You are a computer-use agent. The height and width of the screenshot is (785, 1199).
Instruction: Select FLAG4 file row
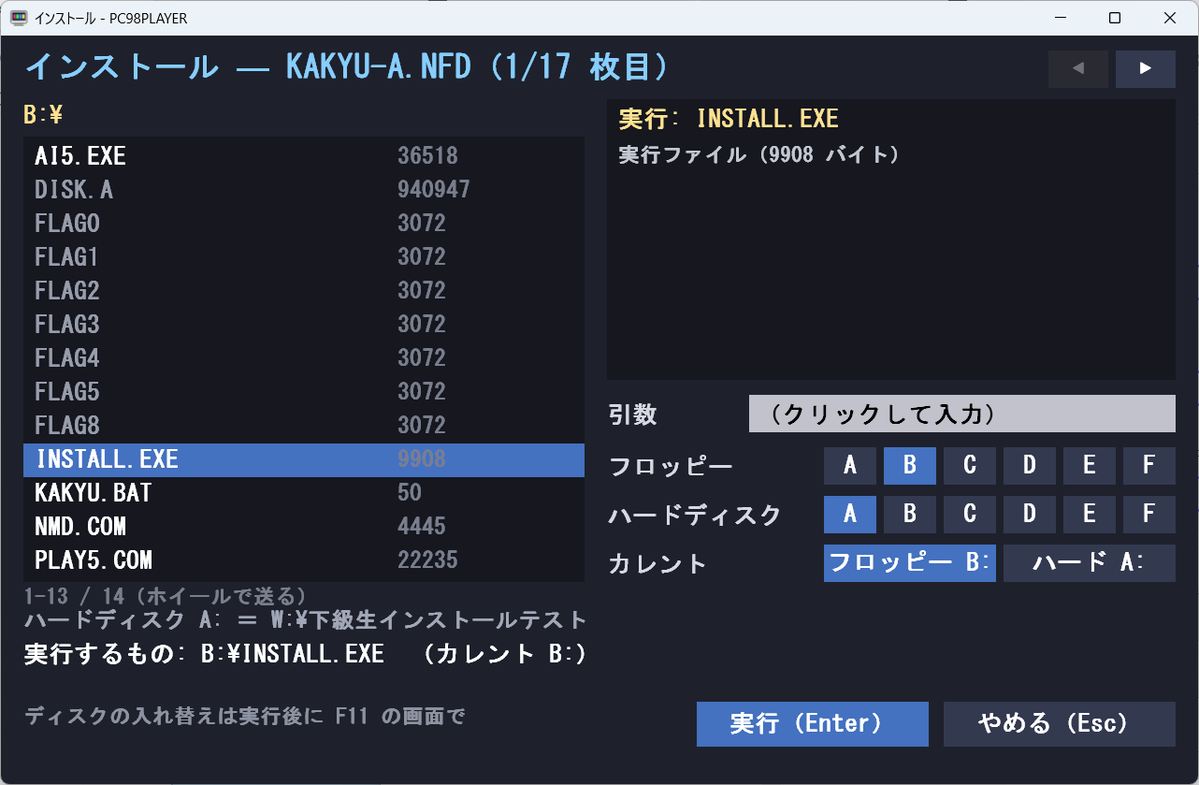pos(304,357)
